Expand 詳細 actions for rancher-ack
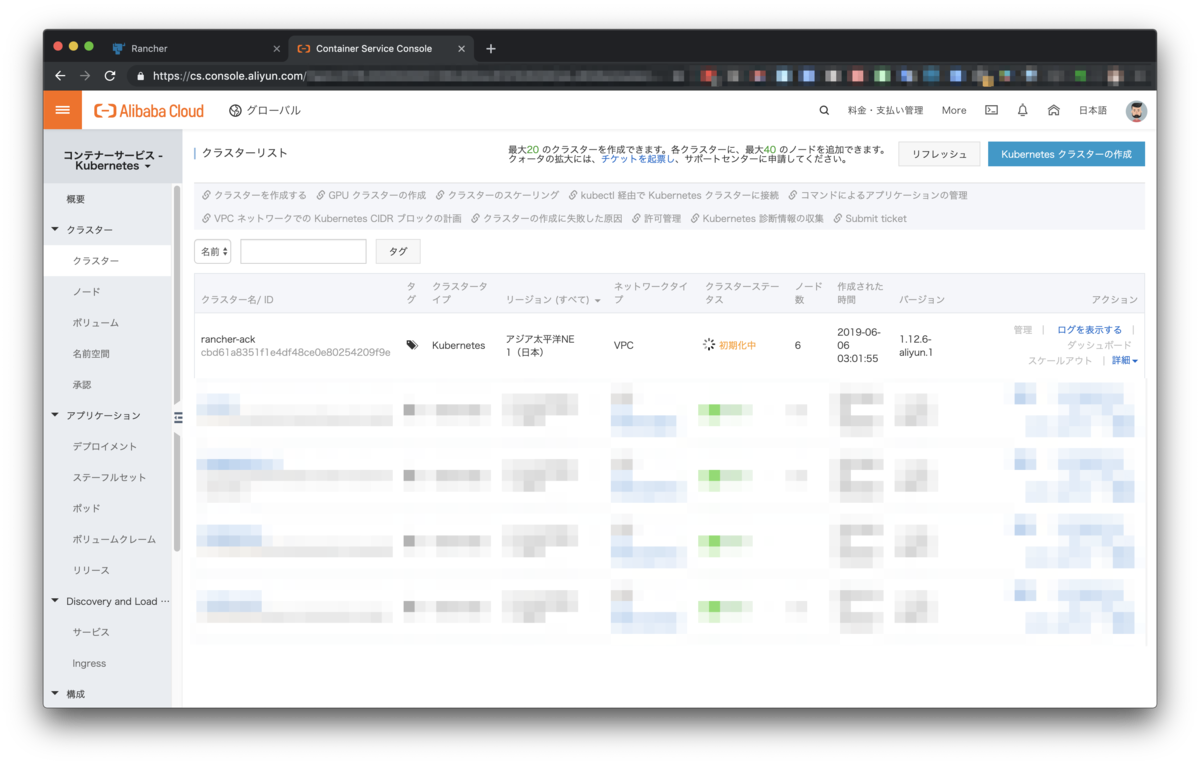Viewport: 1200px width, 765px height. [1125, 360]
